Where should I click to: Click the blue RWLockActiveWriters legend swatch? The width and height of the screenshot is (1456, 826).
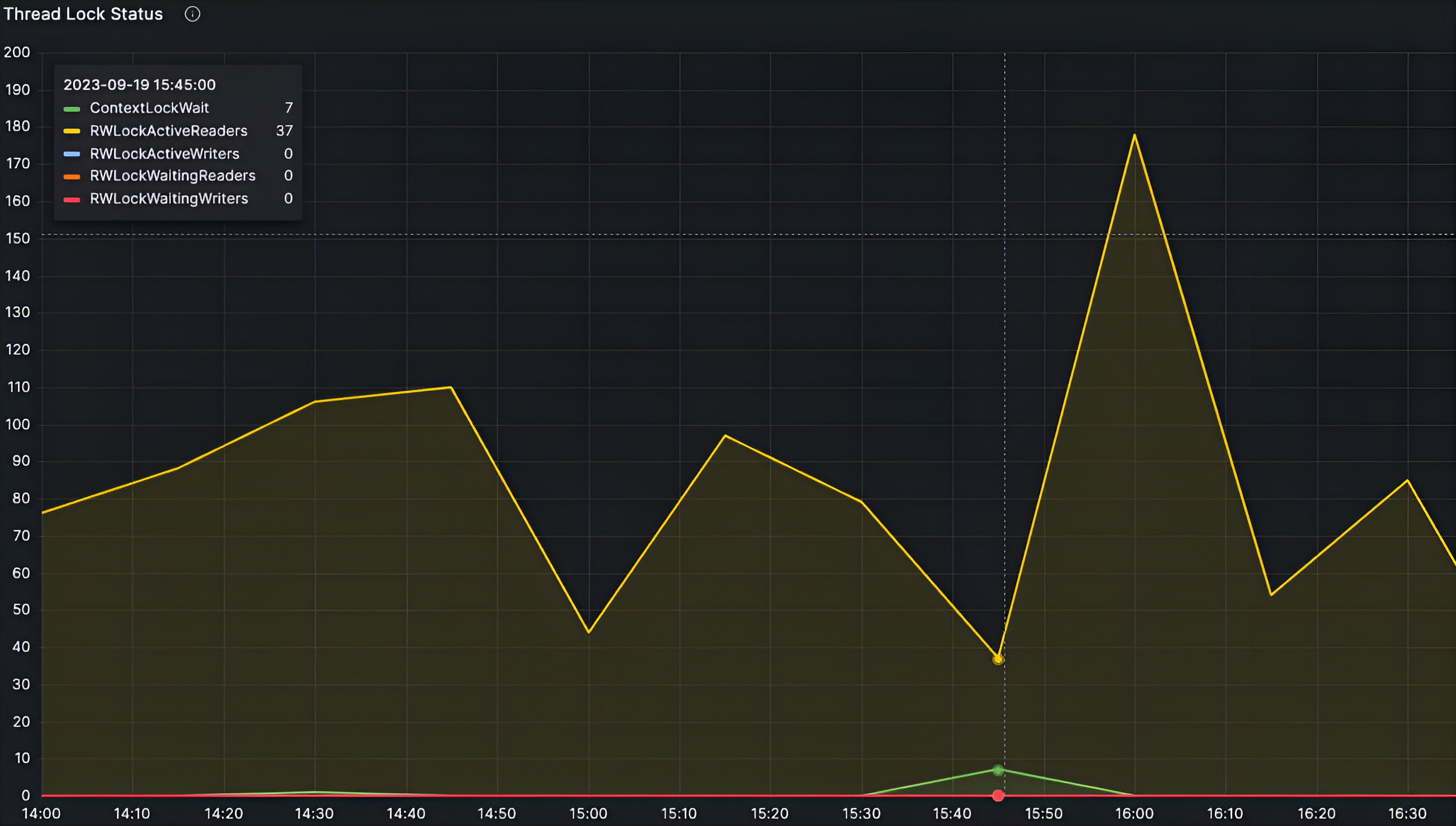pos(72,153)
